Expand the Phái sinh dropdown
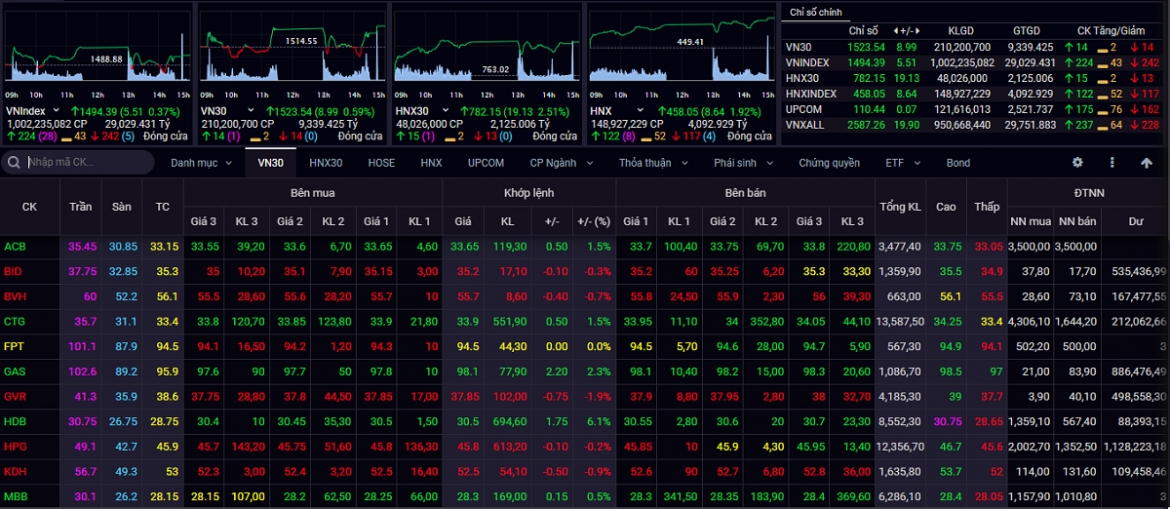The image size is (1170, 509). (743, 163)
